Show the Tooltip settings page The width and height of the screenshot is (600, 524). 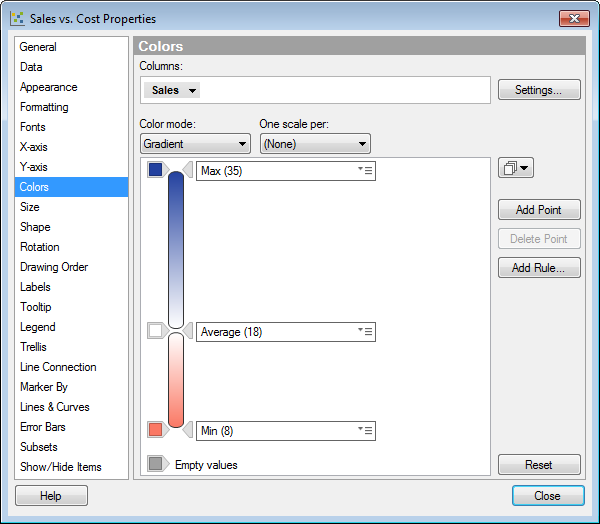pos(72,307)
